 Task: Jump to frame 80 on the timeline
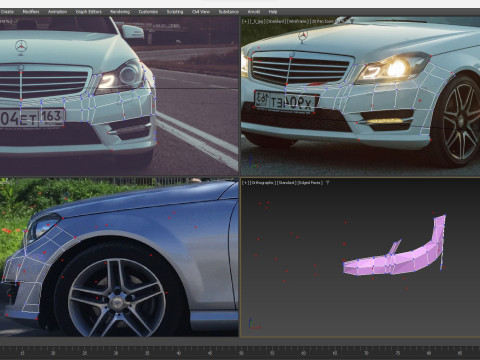pos(429,353)
